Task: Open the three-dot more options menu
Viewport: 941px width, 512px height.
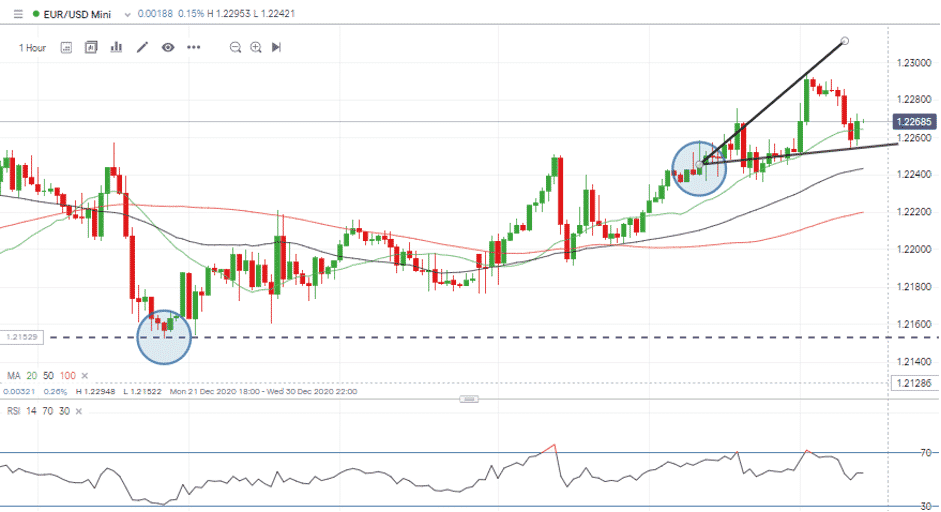Action: (193, 47)
